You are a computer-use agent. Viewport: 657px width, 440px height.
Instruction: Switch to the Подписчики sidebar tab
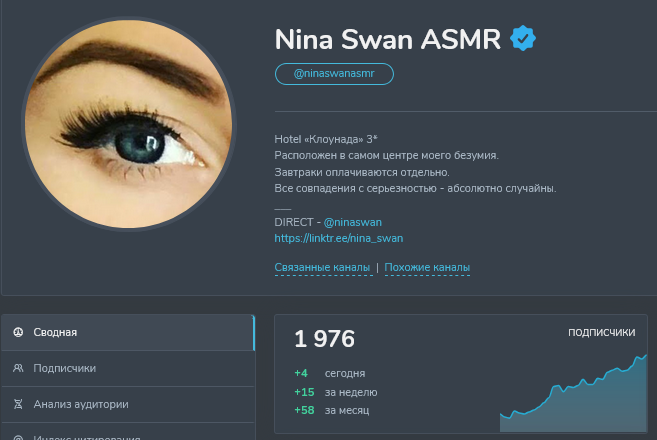pos(128,368)
